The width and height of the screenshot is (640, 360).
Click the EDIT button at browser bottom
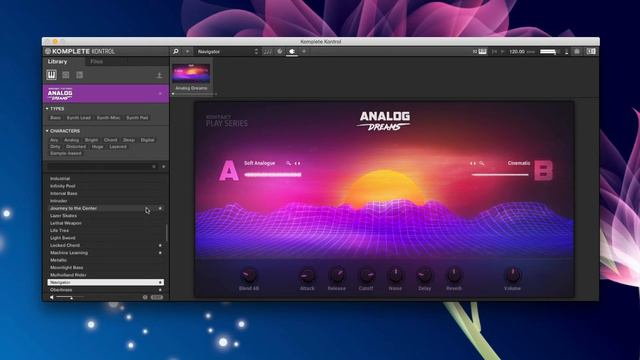157,297
